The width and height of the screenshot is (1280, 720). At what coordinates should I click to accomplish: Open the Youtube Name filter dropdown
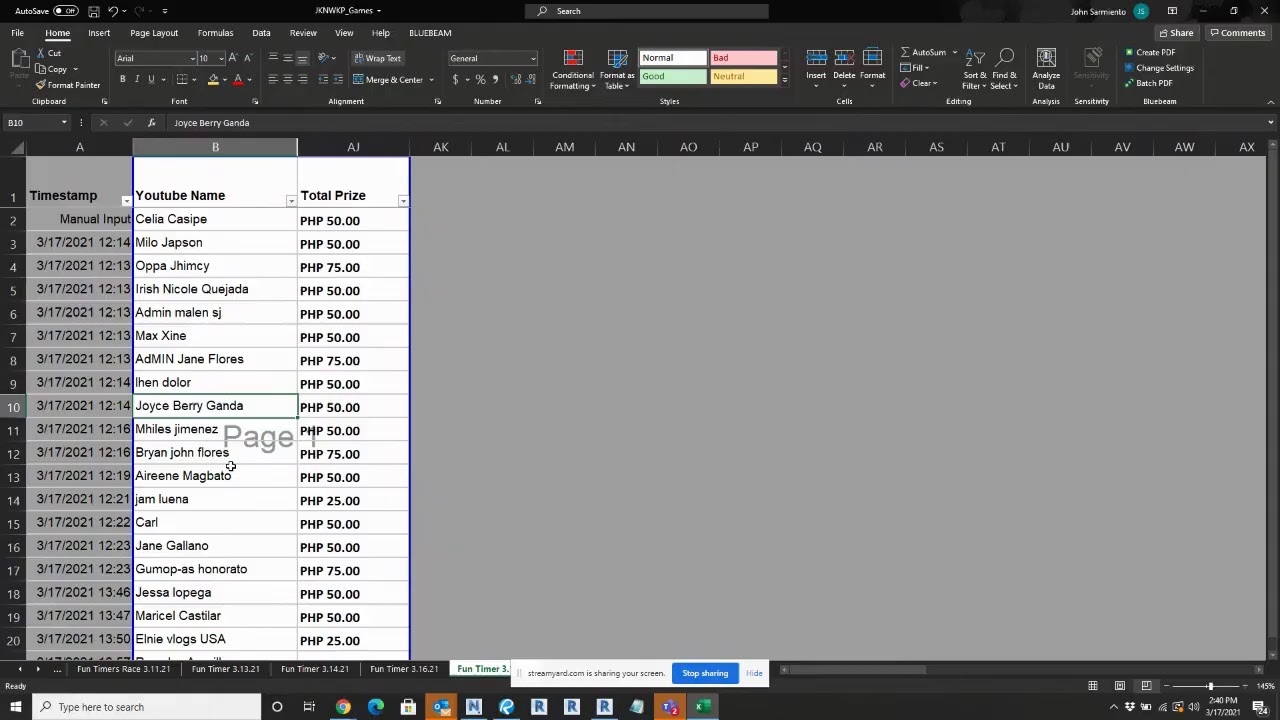pos(291,202)
